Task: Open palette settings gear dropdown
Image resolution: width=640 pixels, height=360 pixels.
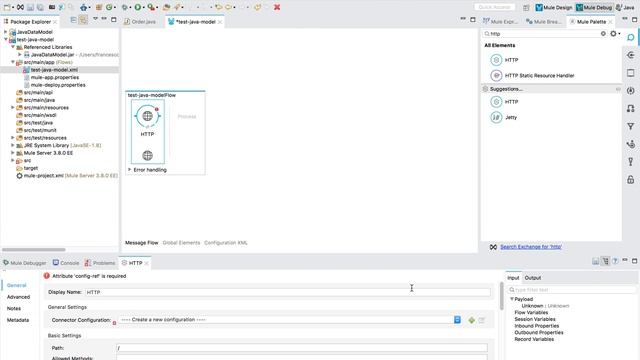Action: 615,34
